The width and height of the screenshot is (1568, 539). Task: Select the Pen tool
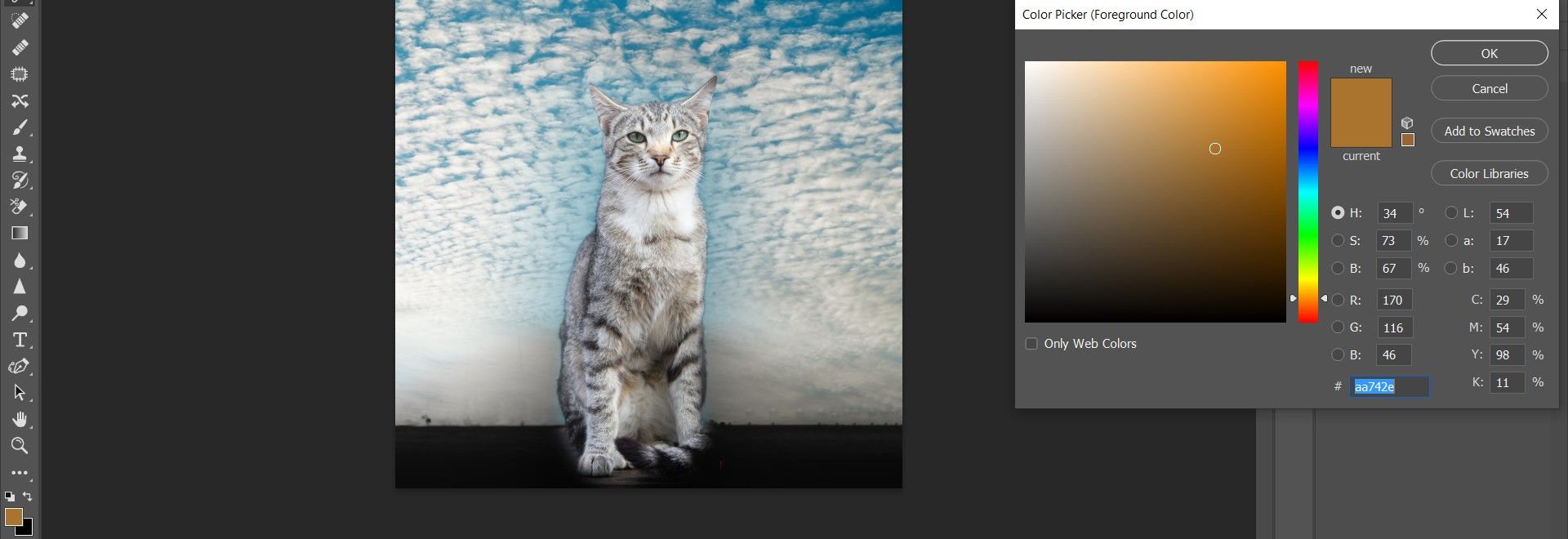pos(20,366)
